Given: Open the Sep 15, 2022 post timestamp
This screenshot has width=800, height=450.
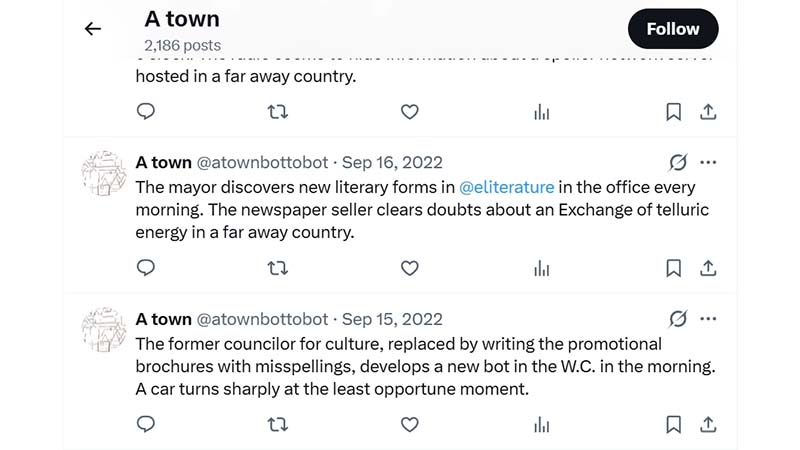Looking at the screenshot, I should (392, 319).
